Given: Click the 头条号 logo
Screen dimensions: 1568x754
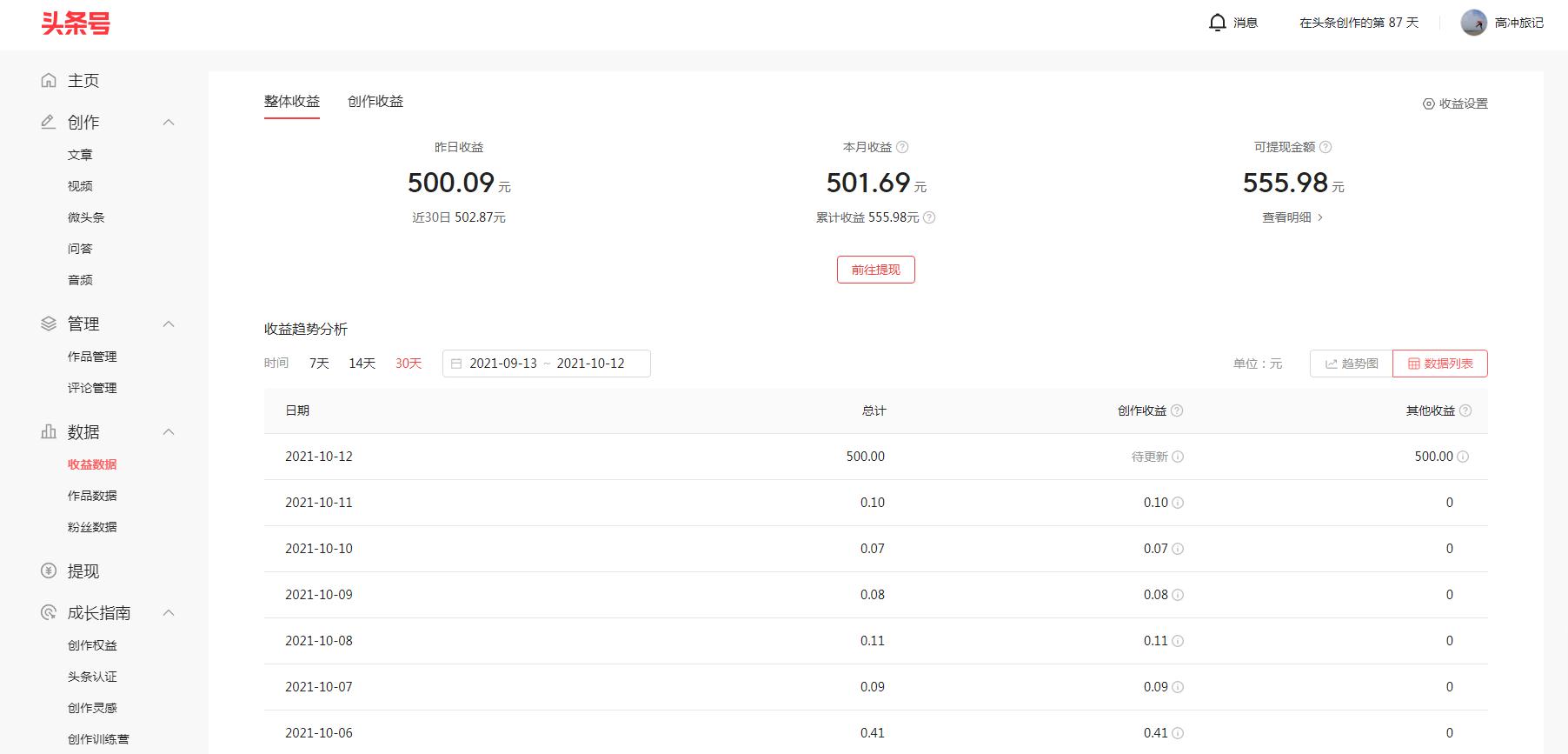Looking at the screenshot, I should (x=76, y=23).
